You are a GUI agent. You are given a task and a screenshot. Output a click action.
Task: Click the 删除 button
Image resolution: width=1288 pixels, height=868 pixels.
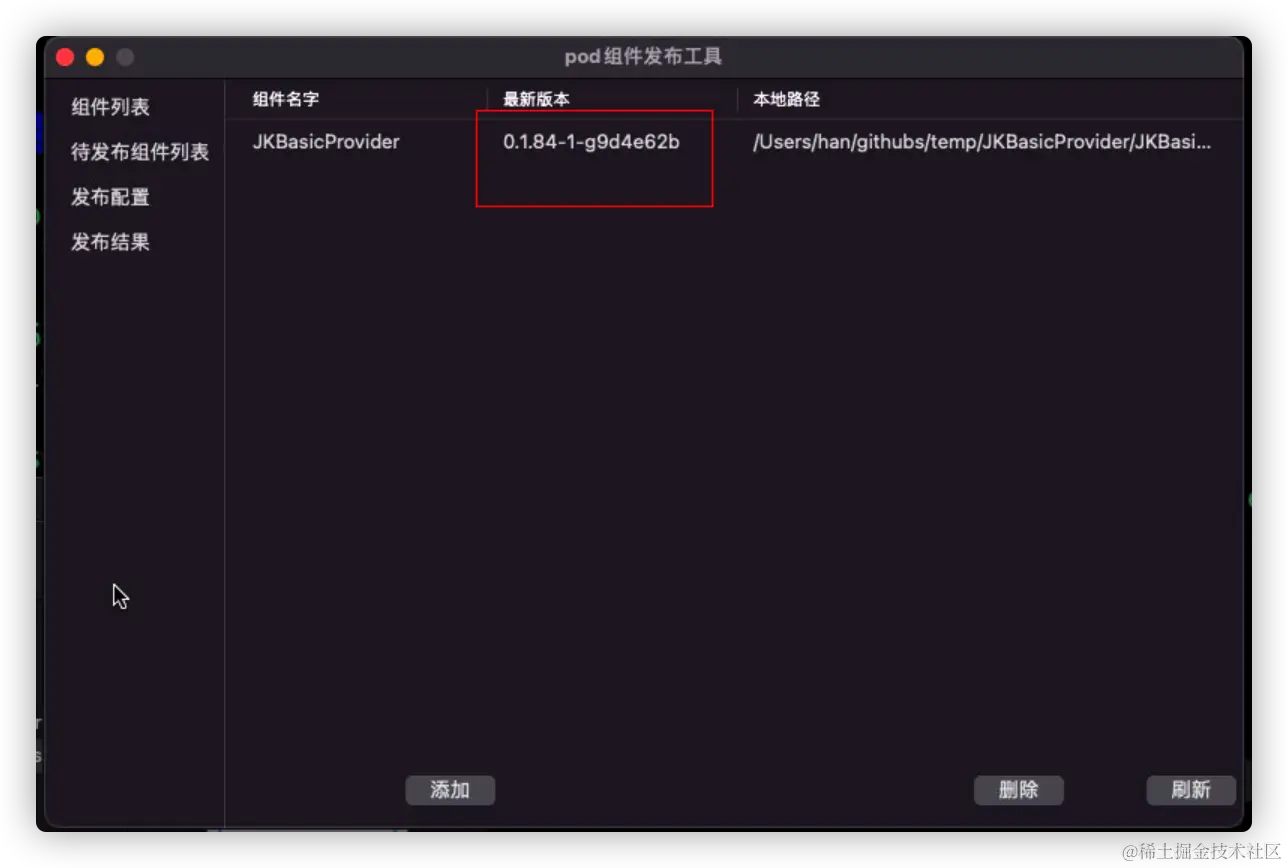coord(1018,790)
